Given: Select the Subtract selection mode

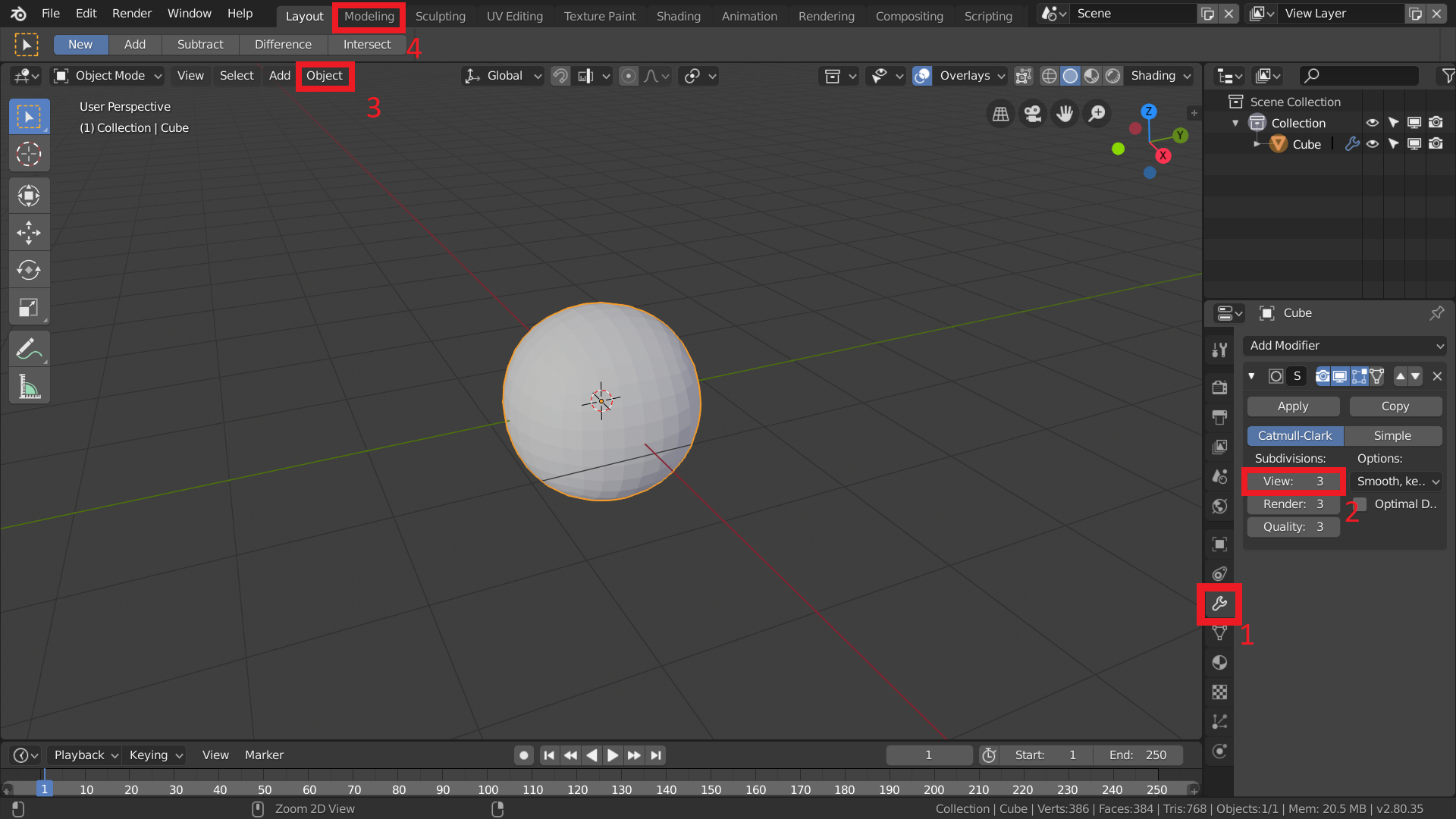Looking at the screenshot, I should coord(200,45).
